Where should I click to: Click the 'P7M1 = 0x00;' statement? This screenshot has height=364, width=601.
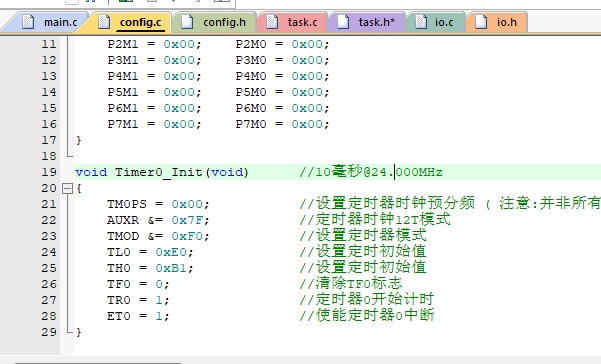154,124
